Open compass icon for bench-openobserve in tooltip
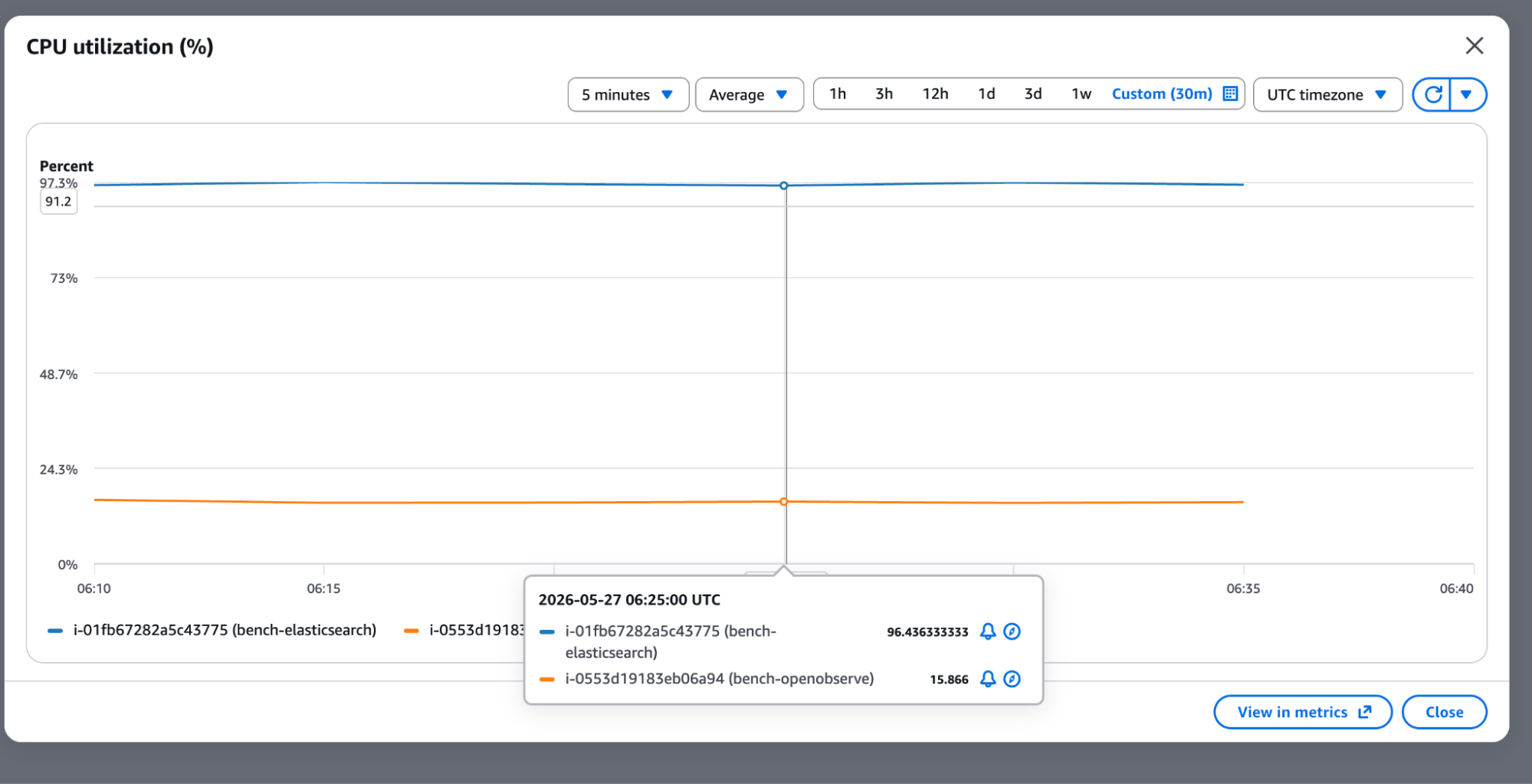The height and width of the screenshot is (784, 1532). (x=1012, y=679)
